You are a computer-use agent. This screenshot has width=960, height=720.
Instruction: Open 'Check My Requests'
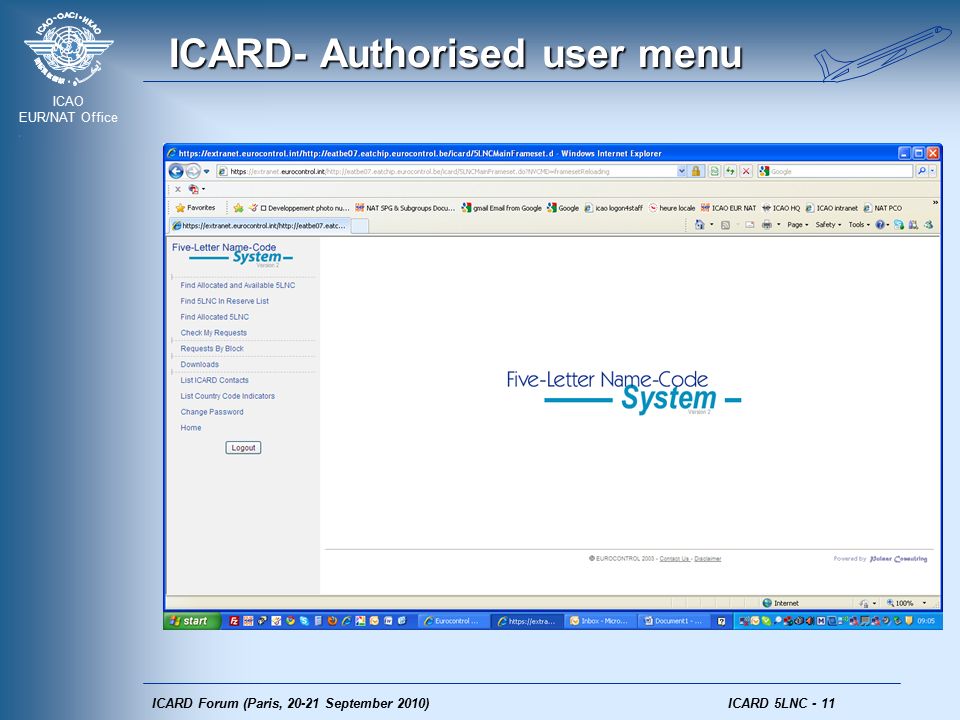point(214,333)
